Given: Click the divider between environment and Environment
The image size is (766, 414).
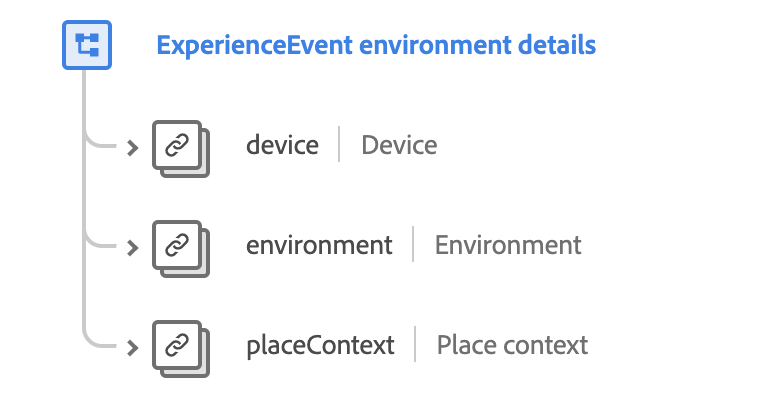Looking at the screenshot, I should [413, 246].
